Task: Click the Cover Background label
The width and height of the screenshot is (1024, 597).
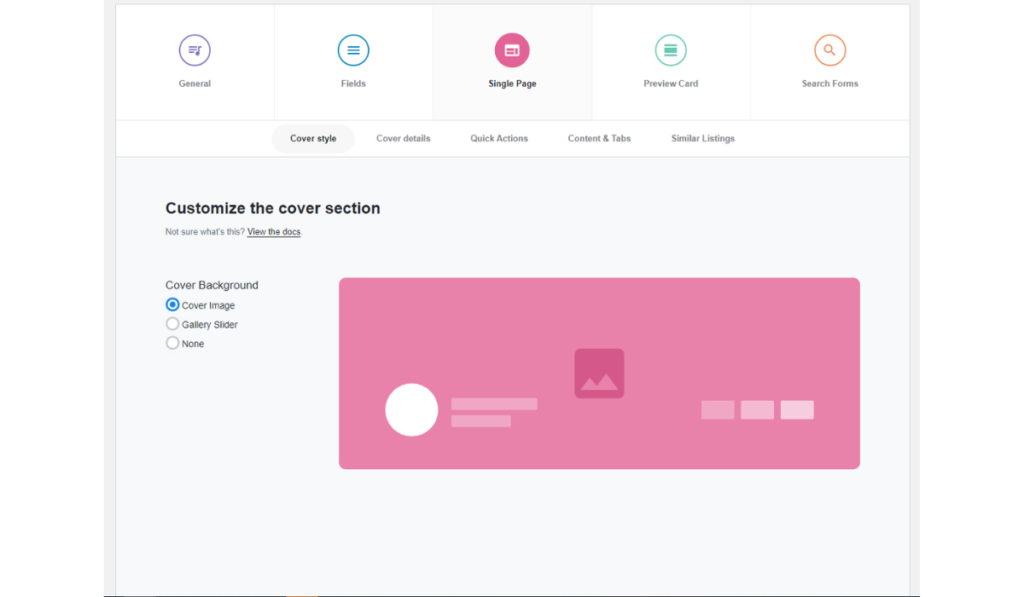Action: [x=212, y=285]
